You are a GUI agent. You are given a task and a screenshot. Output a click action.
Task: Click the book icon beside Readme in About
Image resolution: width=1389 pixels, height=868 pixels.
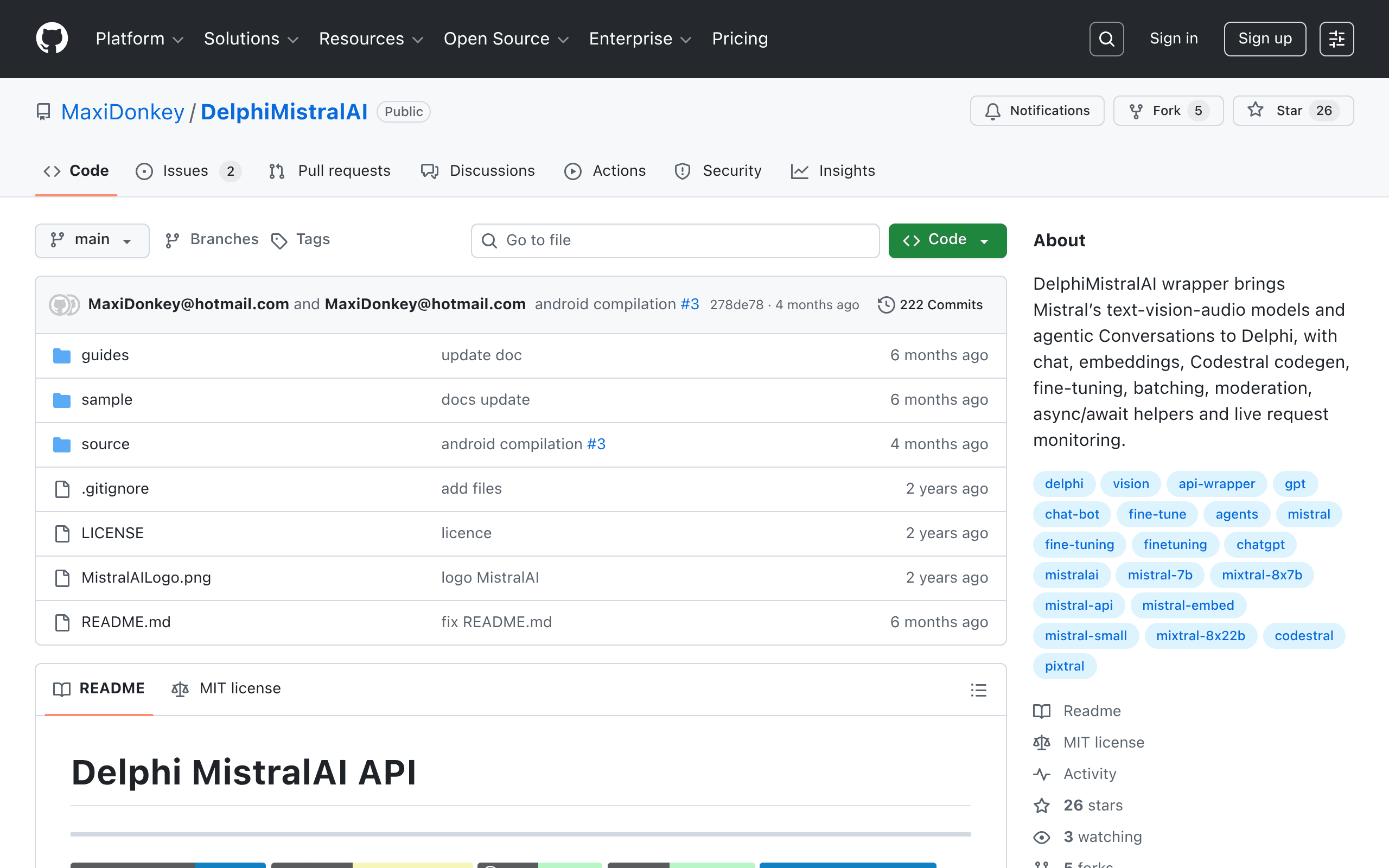tap(1042, 711)
